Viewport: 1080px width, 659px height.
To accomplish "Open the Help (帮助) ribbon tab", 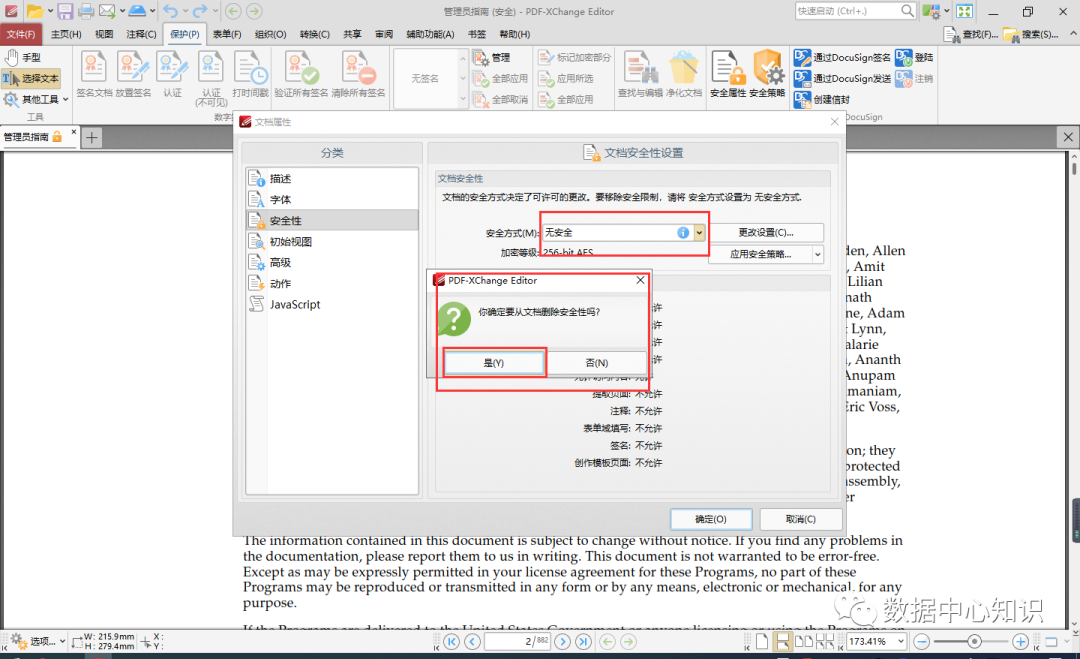I will [x=515, y=34].
